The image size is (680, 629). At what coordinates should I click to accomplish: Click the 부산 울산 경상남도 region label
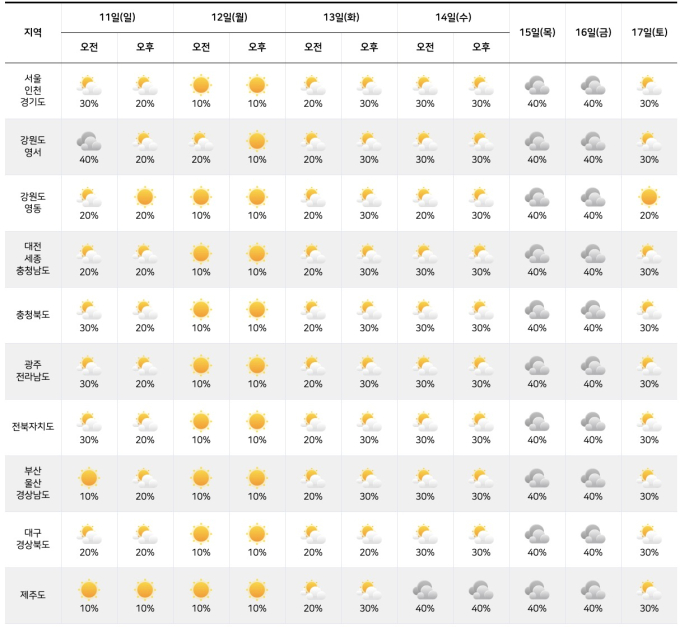click(x=33, y=483)
